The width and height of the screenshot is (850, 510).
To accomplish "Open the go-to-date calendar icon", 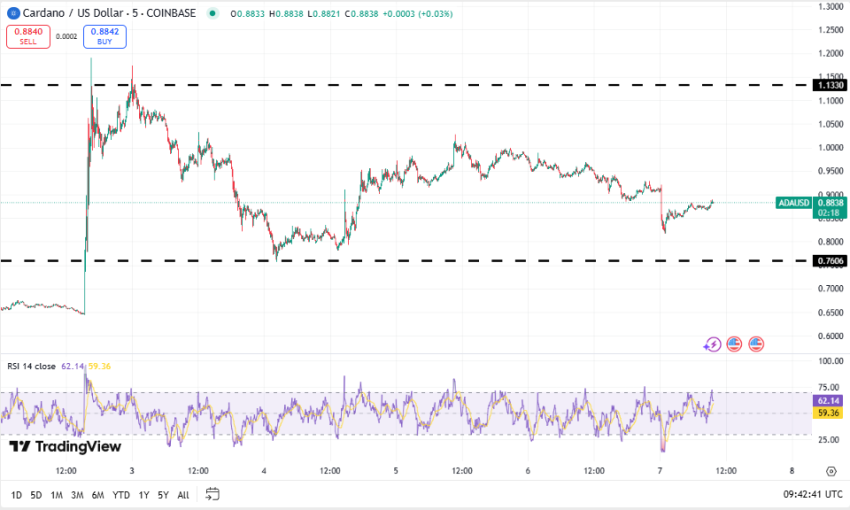I will (x=212, y=494).
